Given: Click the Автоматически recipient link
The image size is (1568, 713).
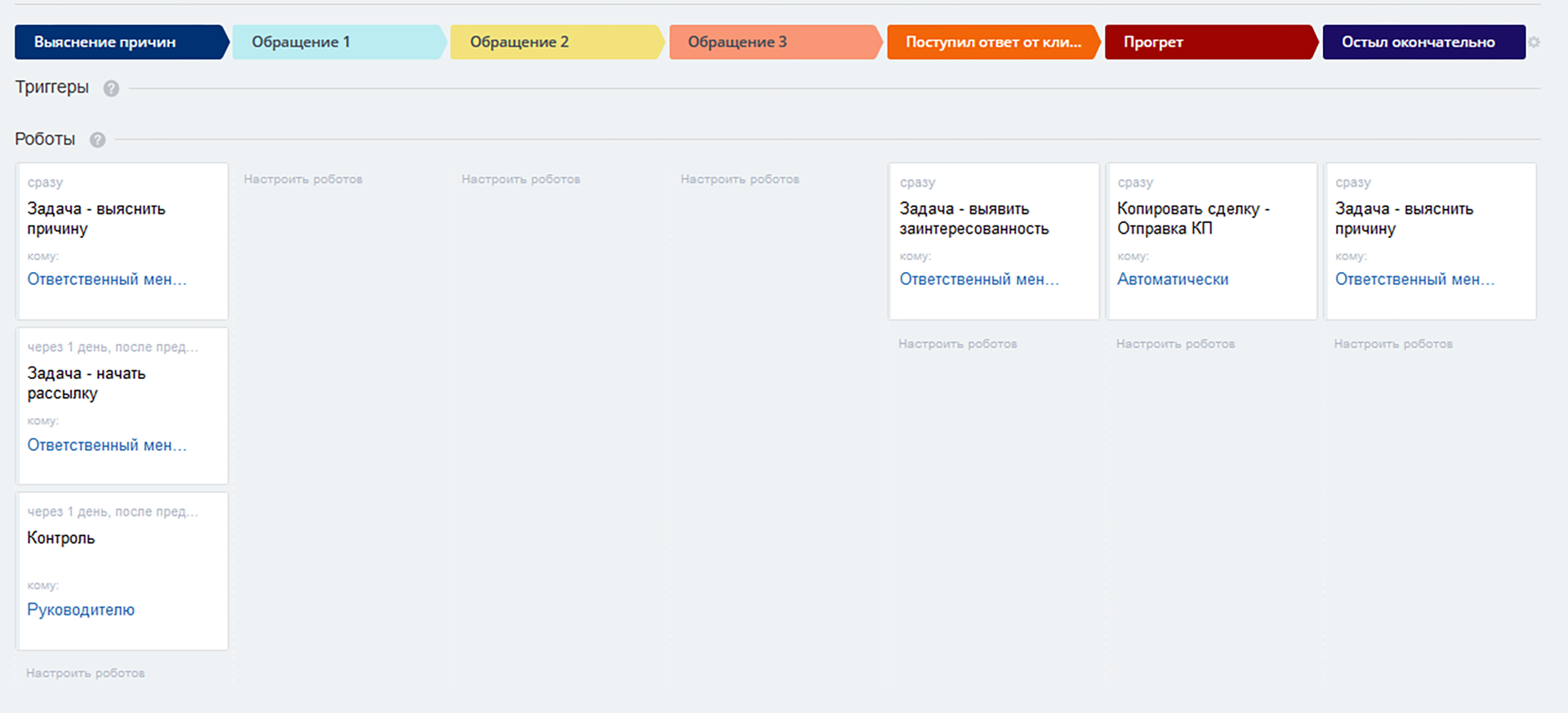Looking at the screenshot, I should (x=1173, y=279).
